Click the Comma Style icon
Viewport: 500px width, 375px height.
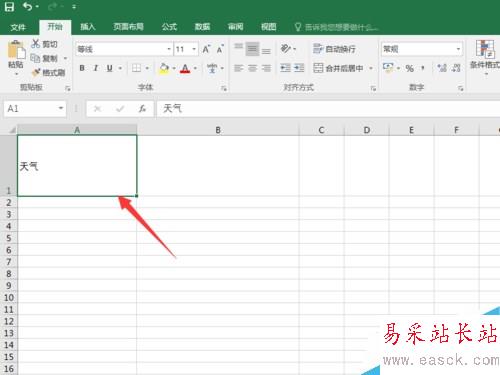[423, 68]
